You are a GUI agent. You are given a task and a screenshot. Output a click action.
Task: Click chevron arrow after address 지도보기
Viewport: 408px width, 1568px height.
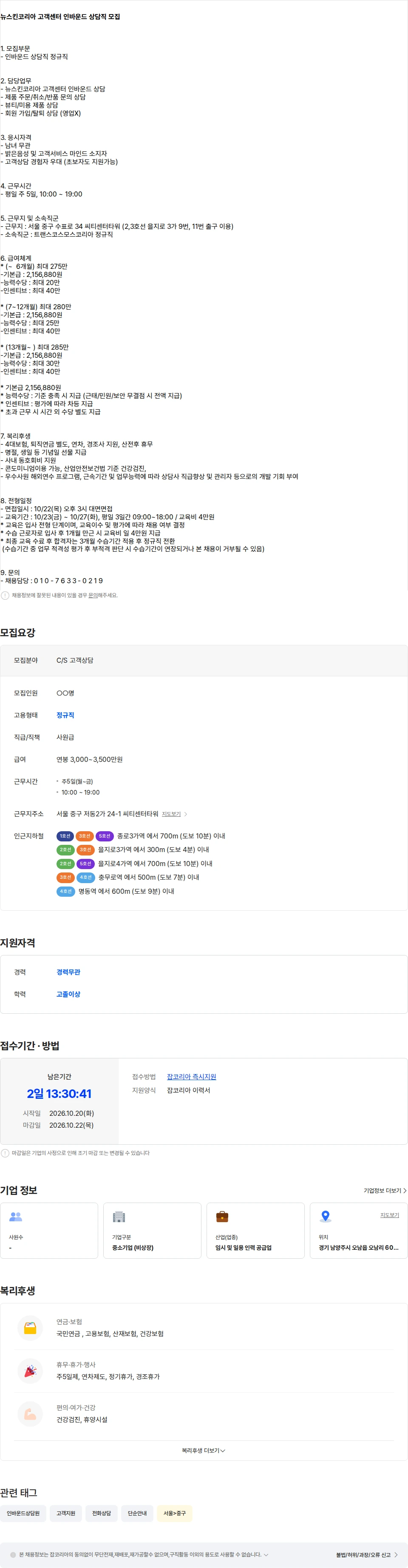pyautogui.click(x=185, y=814)
